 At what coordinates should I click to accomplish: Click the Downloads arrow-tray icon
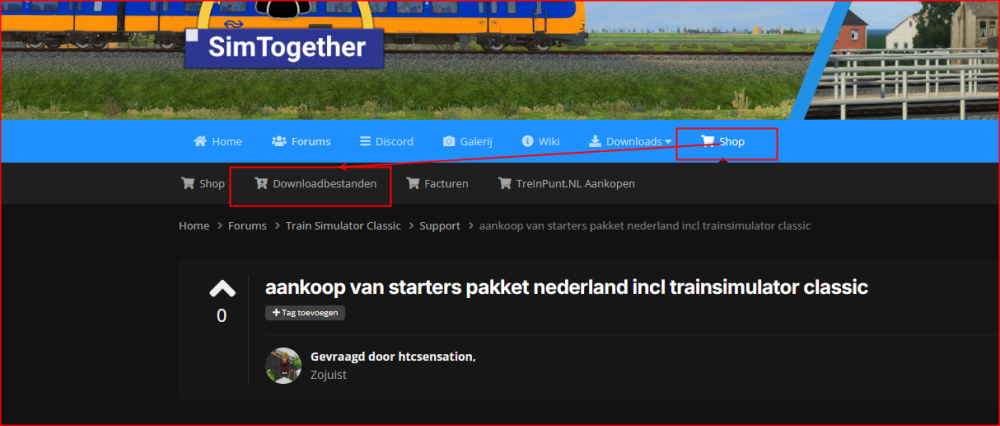tap(594, 141)
